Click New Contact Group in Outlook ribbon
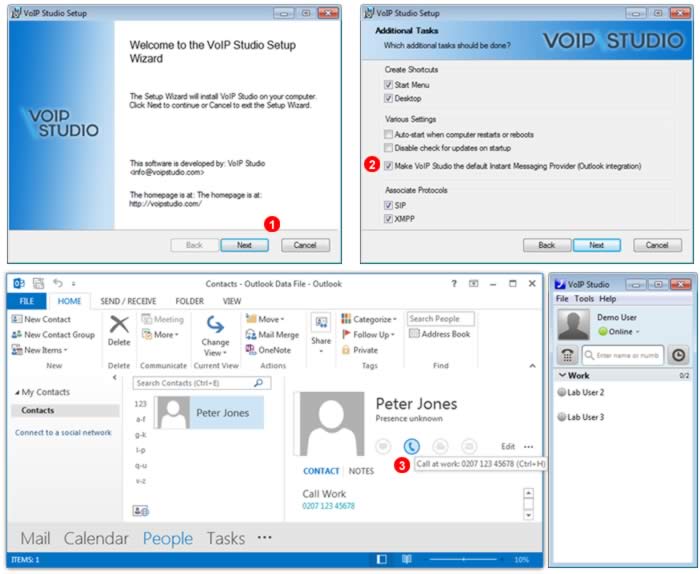Image resolution: width=700 pixels, height=574 pixels. coord(53,334)
